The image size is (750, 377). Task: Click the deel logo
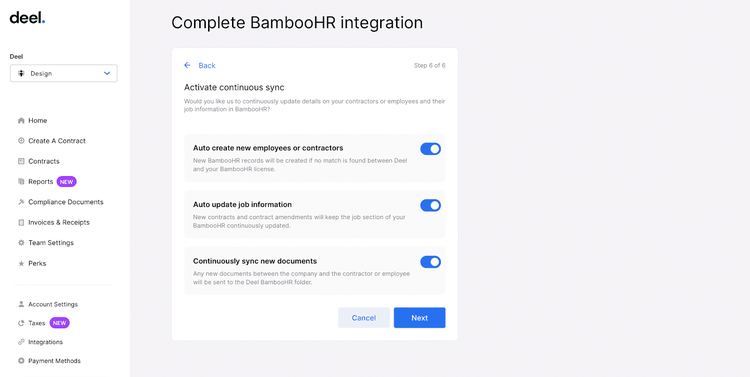click(27, 18)
